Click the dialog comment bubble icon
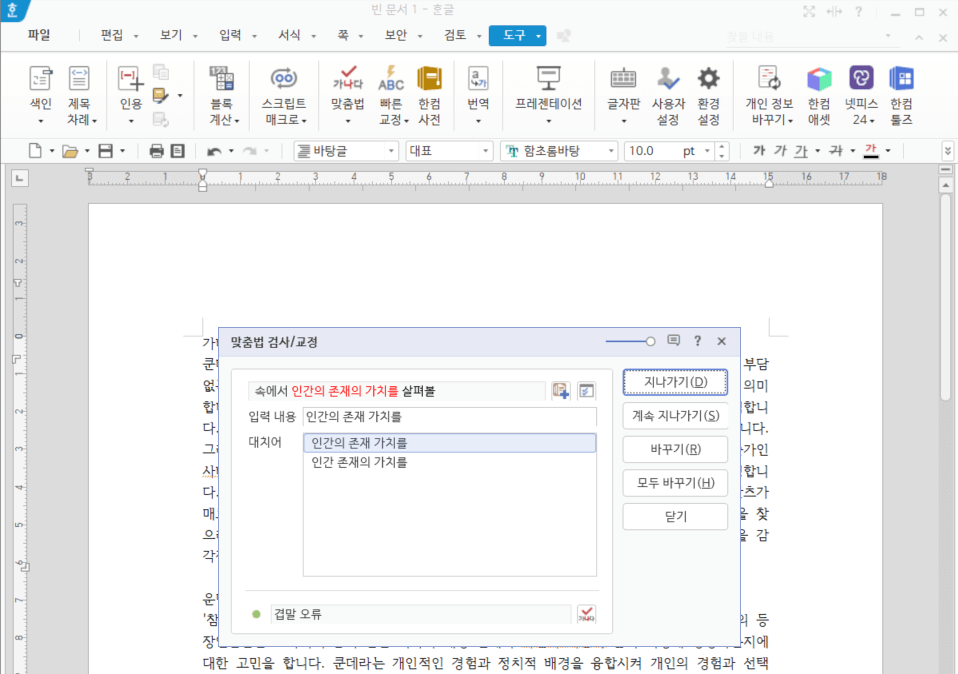958x674 pixels. pos(673,340)
